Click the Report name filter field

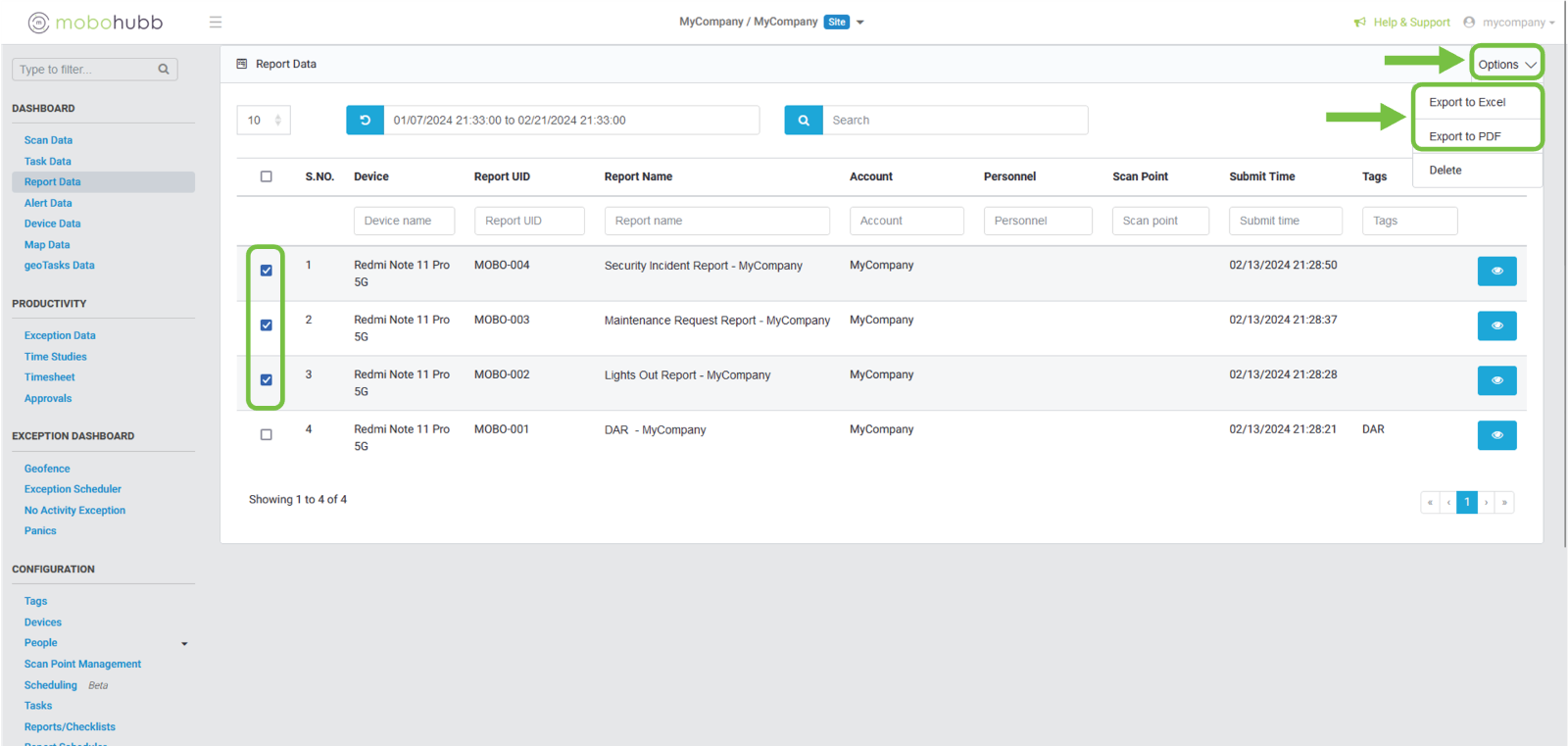pyautogui.click(x=716, y=221)
